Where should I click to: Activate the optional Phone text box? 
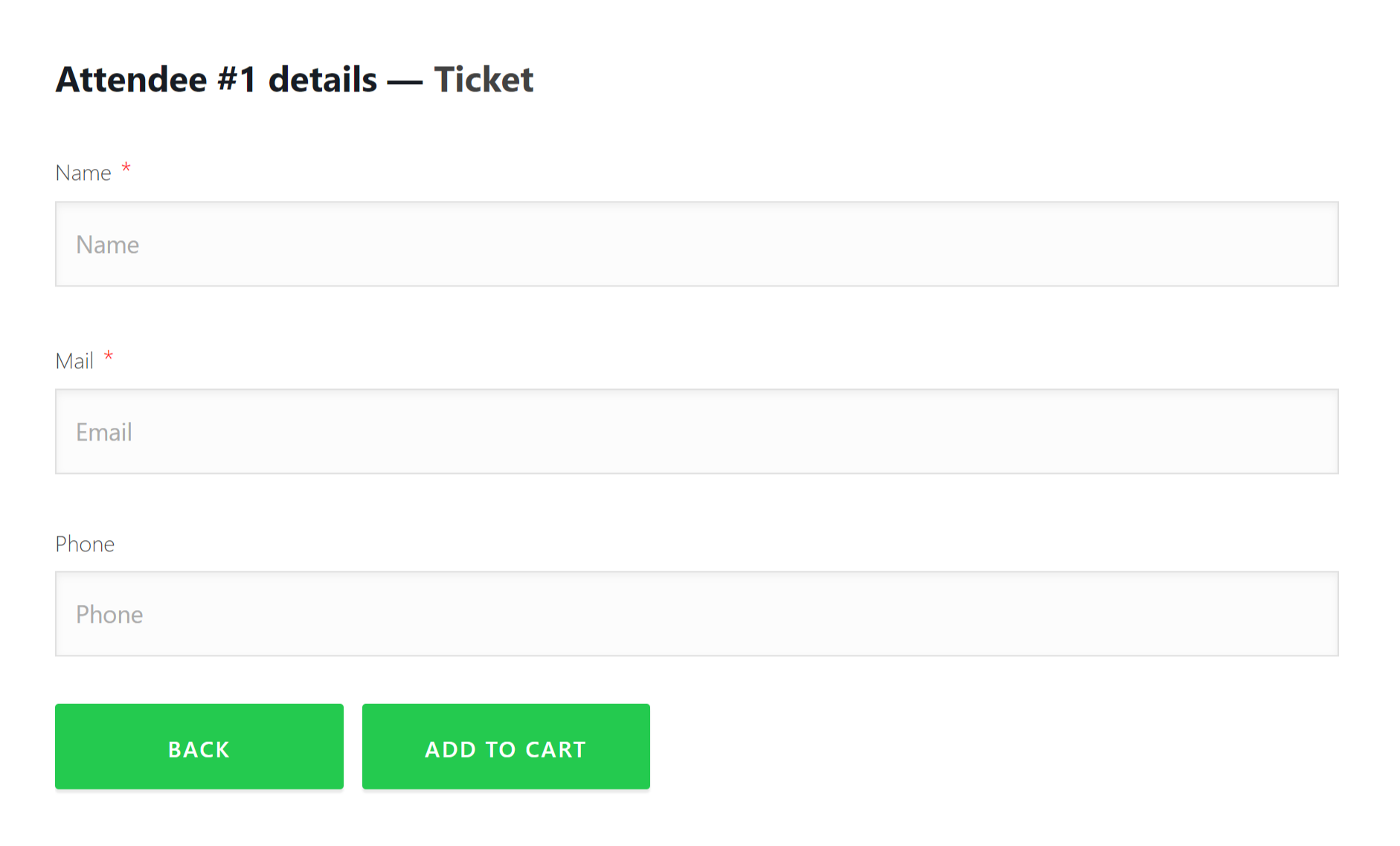[x=696, y=614]
